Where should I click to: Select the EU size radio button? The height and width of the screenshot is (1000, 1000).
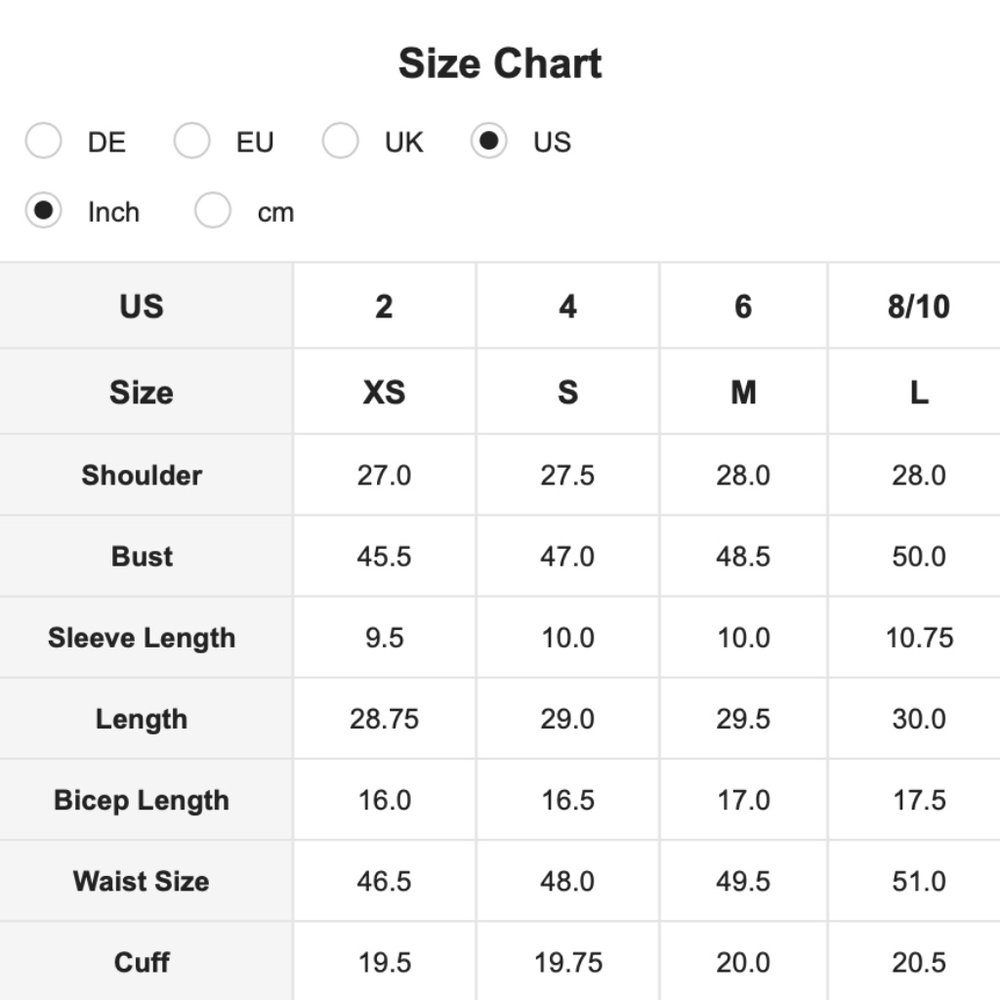[x=191, y=140]
